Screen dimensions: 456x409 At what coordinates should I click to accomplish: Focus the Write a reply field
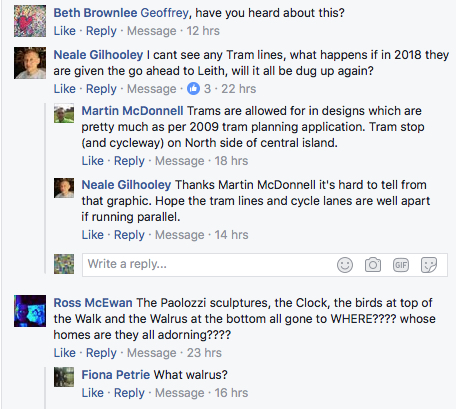265,265
